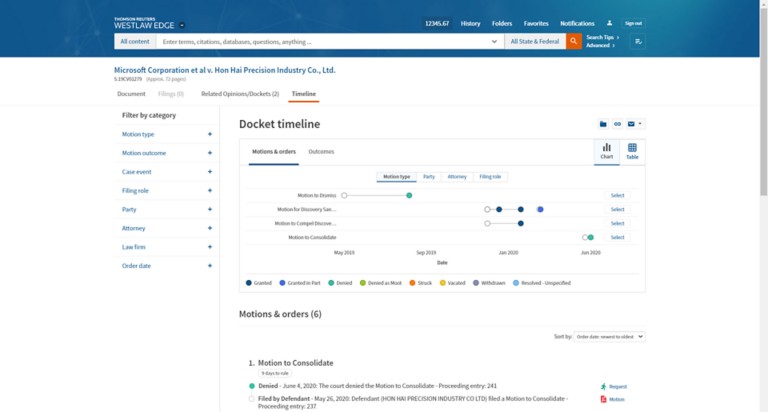Click the orange search magnifier button
Viewport: 768px width, 412px height.
coord(574,42)
